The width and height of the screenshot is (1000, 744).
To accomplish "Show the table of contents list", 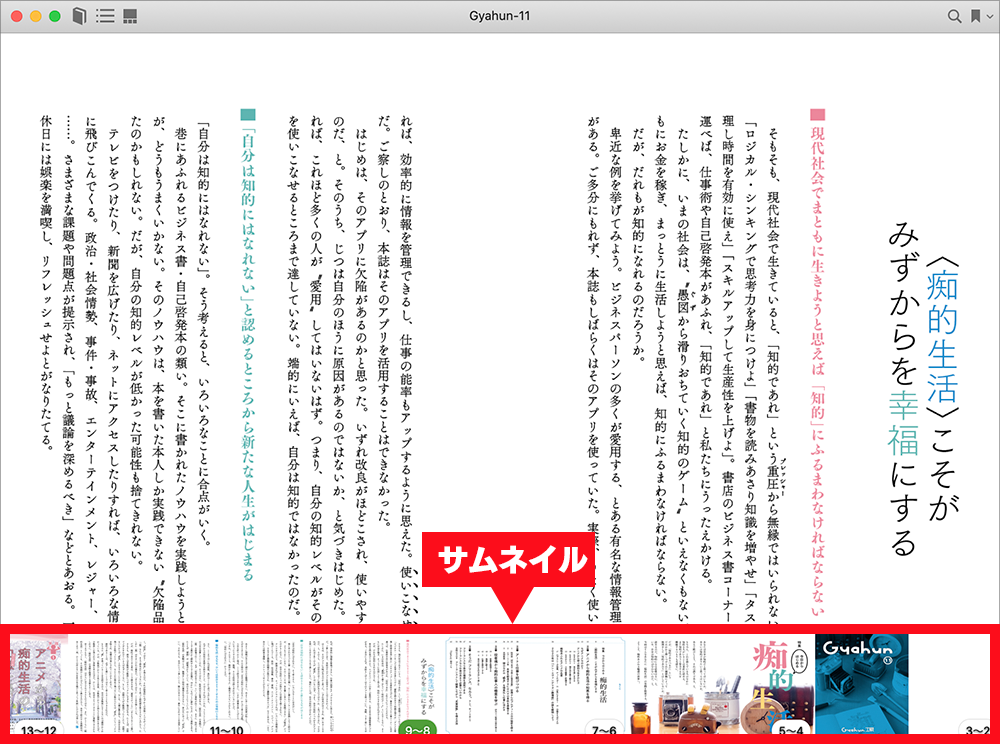I will [x=105, y=16].
